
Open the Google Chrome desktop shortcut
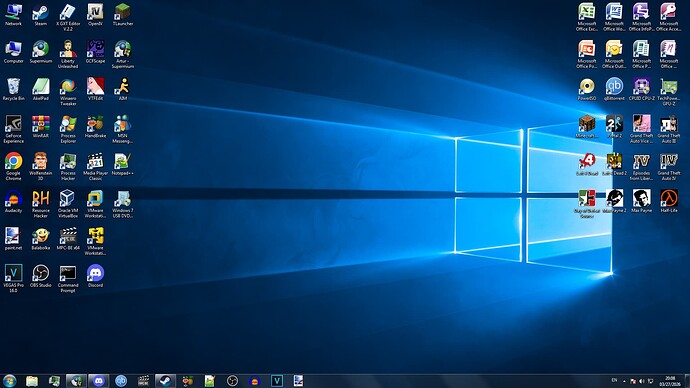[14, 167]
